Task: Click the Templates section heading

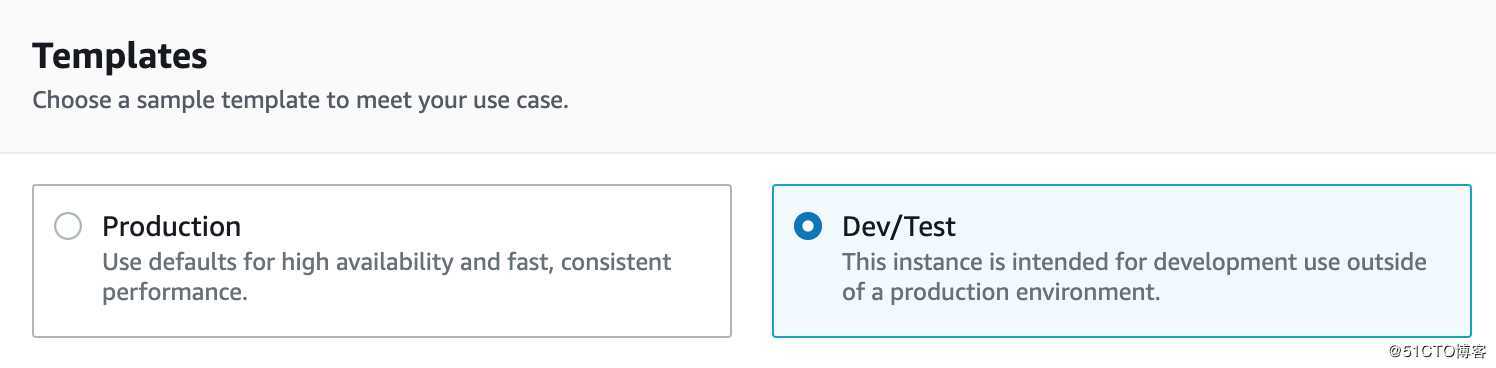Action: pyautogui.click(x=120, y=56)
